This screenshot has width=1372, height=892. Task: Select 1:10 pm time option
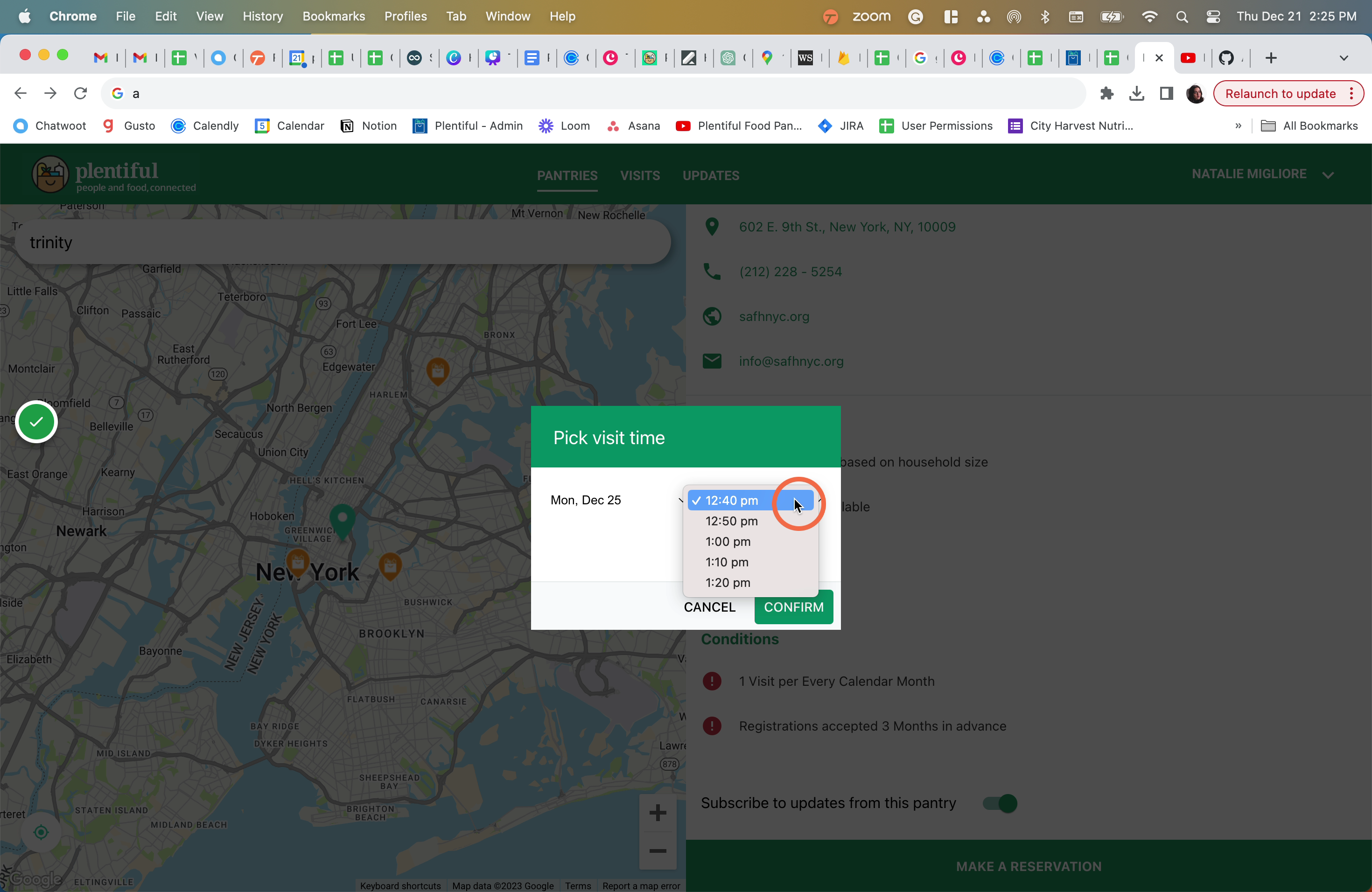pyautogui.click(x=750, y=562)
